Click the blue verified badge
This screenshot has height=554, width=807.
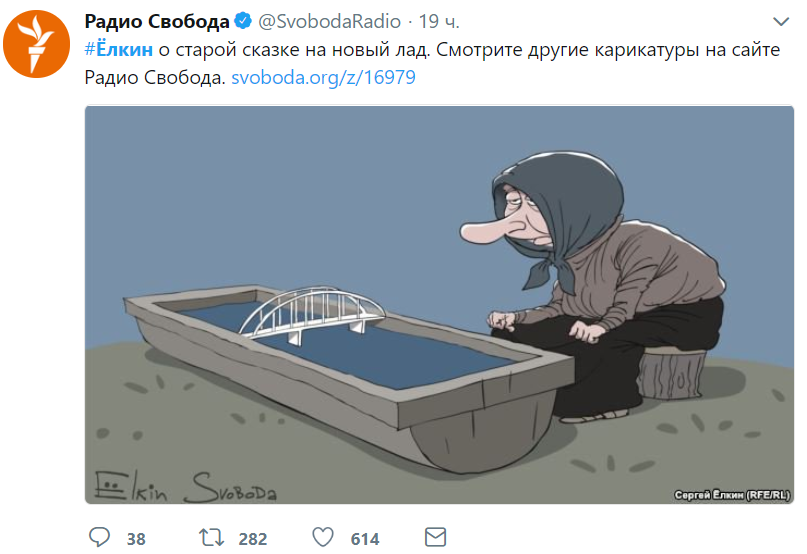point(243,21)
